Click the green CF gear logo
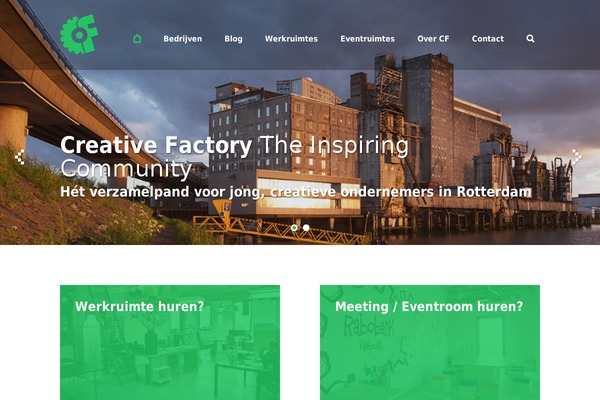This screenshot has width=600, height=400. coord(79,34)
